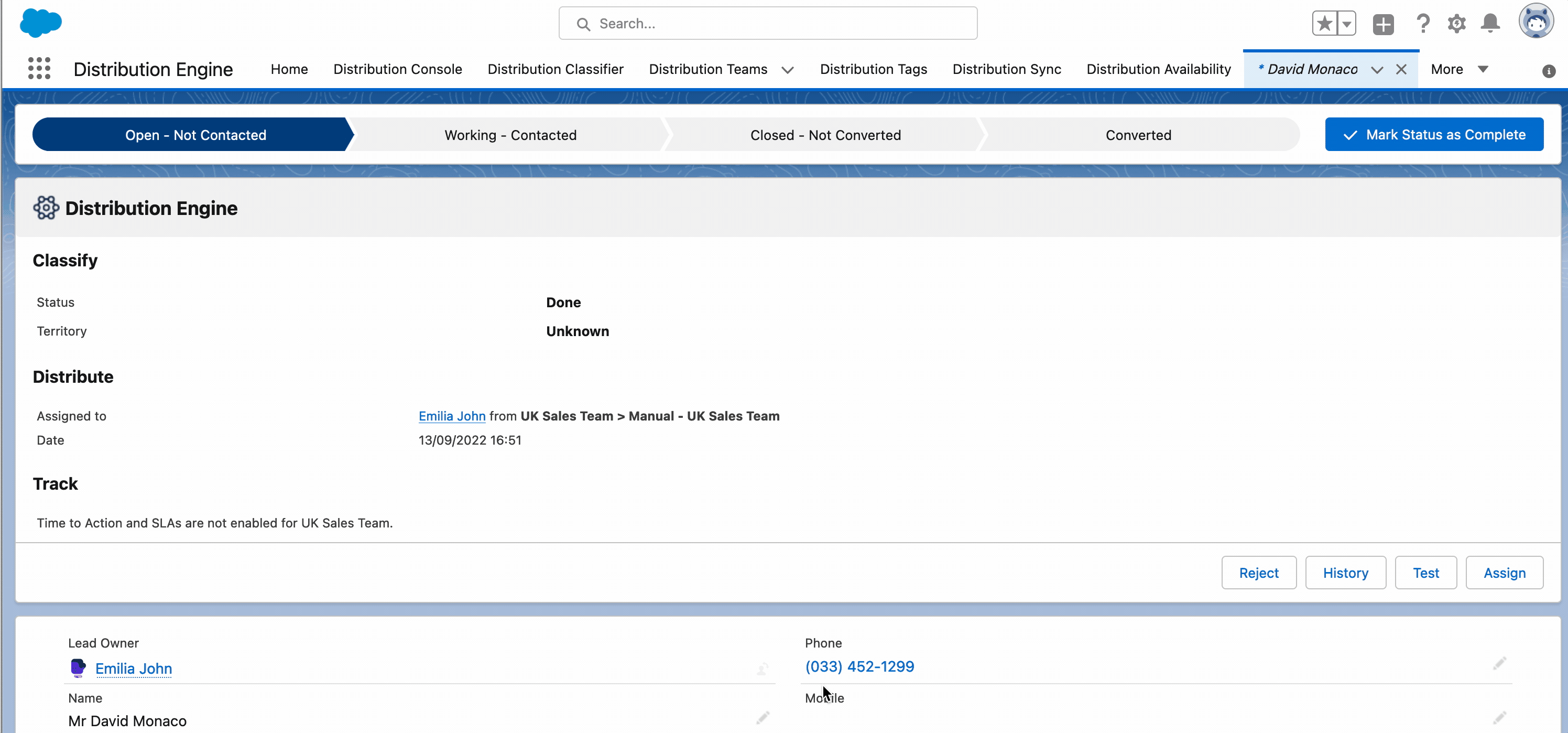
Task: Expand the Distribution Teams menu chevron
Action: click(x=787, y=70)
